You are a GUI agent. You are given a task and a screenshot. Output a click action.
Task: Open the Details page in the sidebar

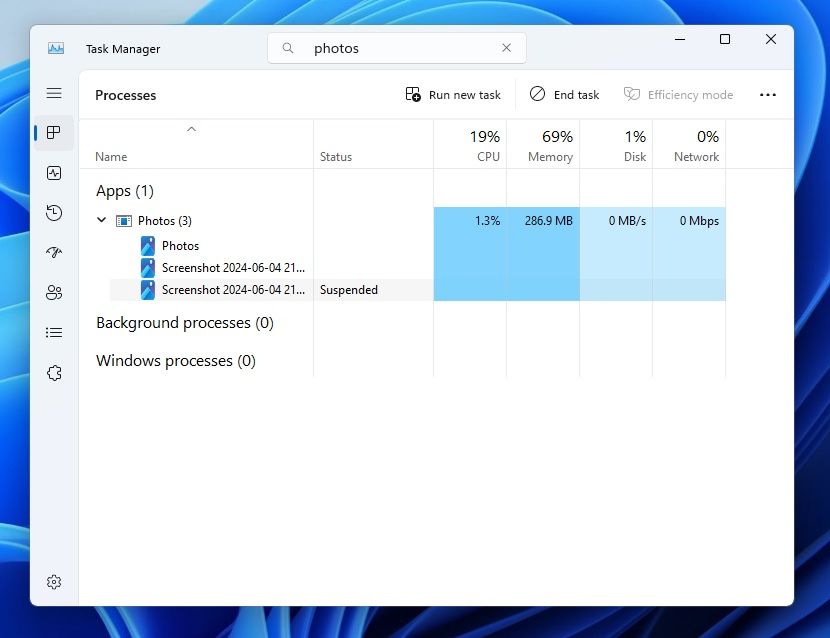(x=53, y=332)
